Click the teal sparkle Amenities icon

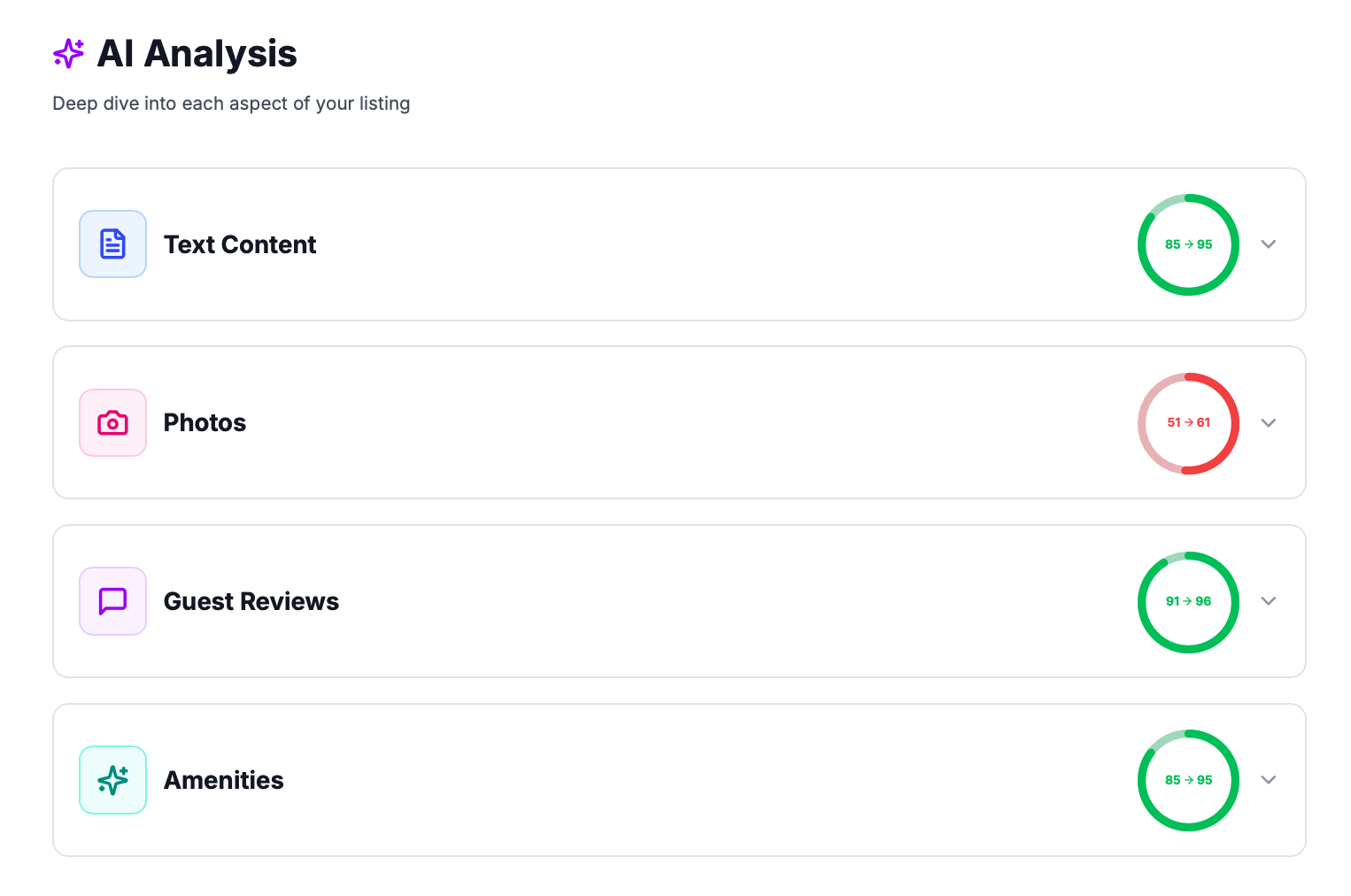[112, 780]
